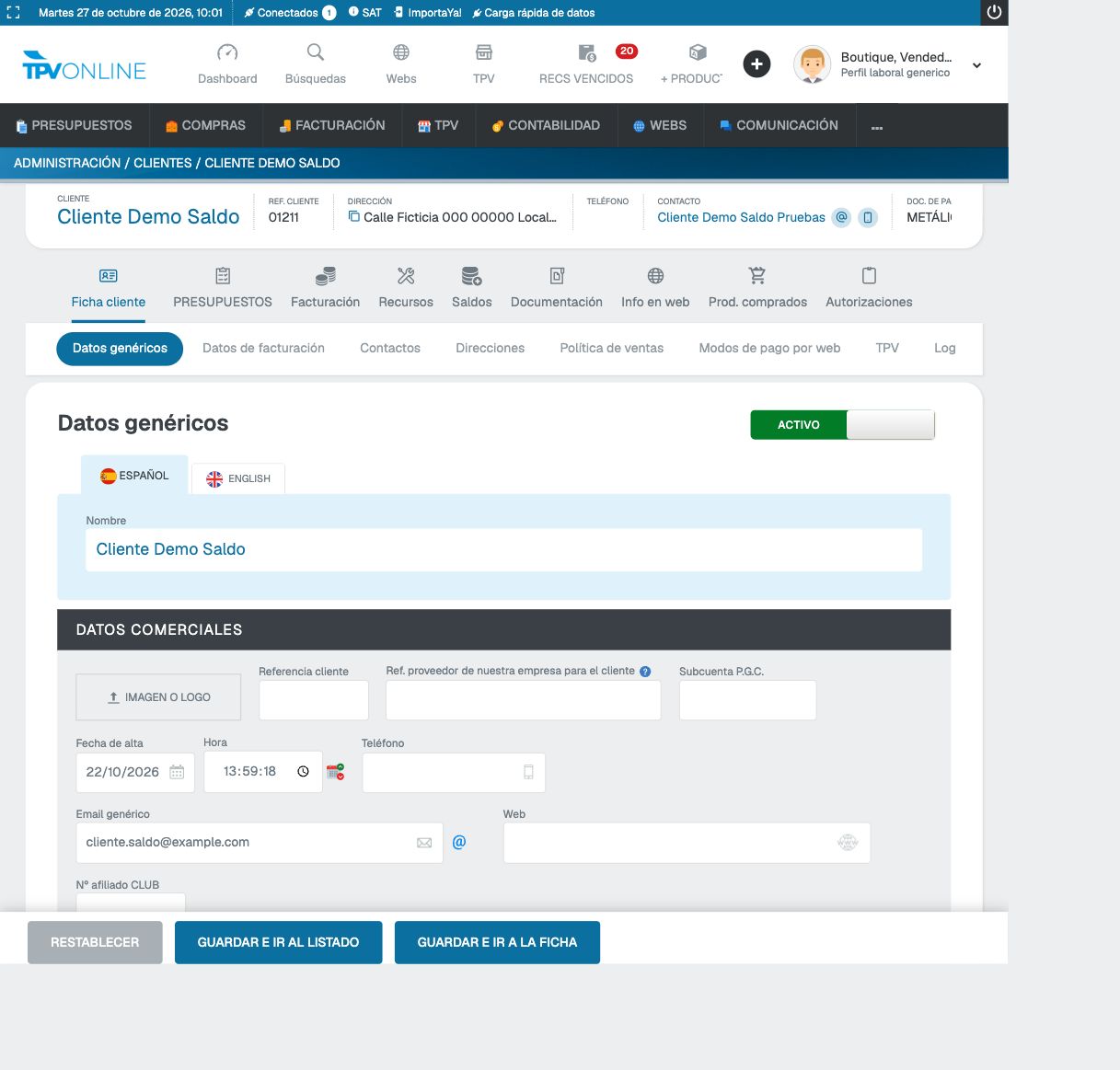Click Carga rápida de datos
Screen dimensions: 1120x1070
click(534, 13)
